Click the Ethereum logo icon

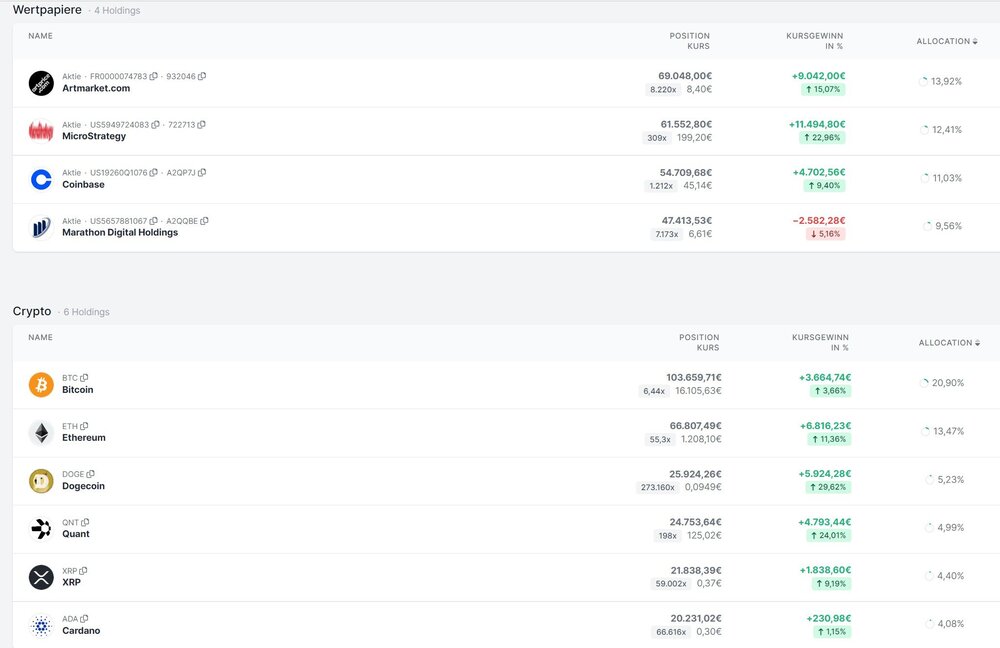41,433
